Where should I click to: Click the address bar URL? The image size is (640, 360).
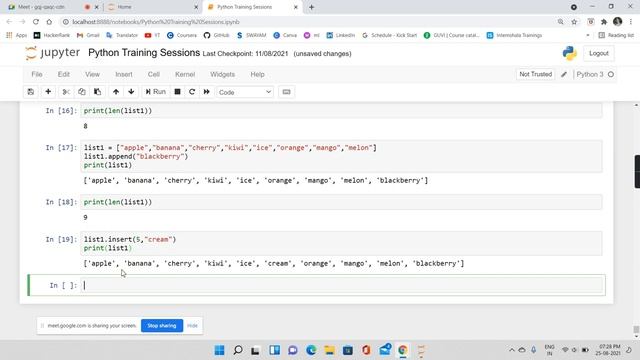point(156,22)
